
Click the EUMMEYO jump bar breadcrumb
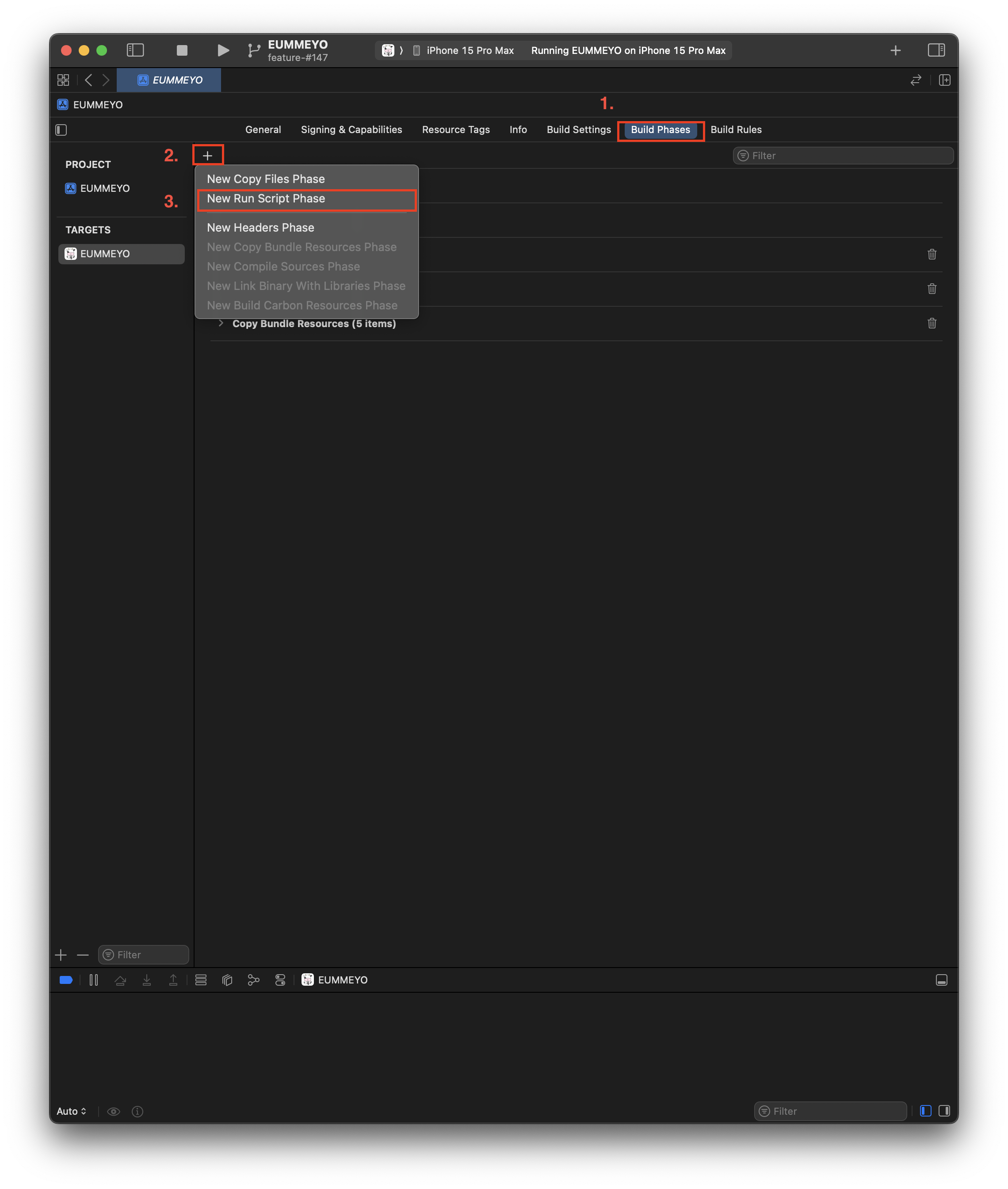point(90,105)
